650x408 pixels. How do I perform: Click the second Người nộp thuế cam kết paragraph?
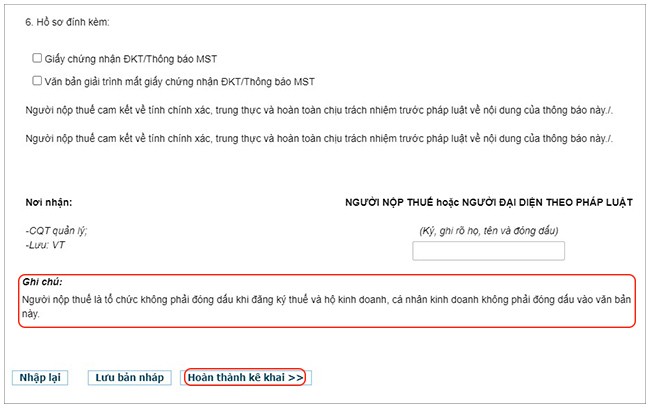pos(320,139)
